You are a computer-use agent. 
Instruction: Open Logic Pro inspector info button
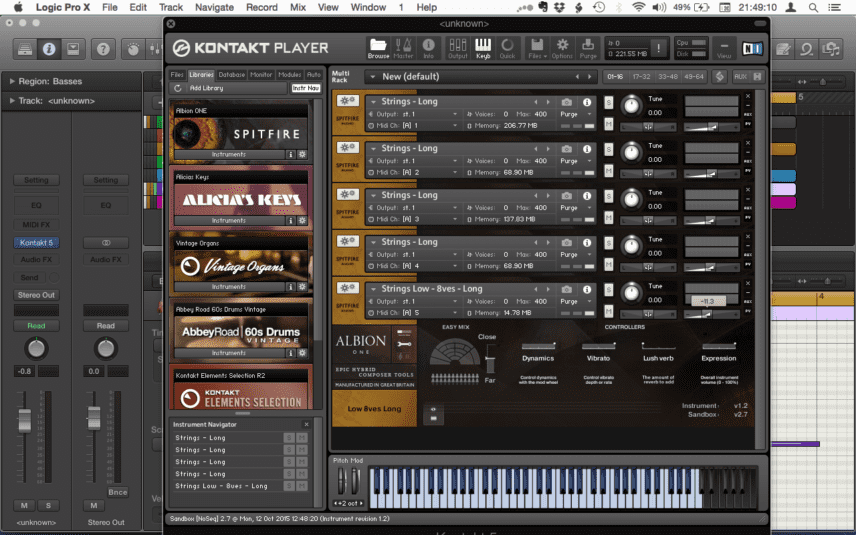[49, 49]
